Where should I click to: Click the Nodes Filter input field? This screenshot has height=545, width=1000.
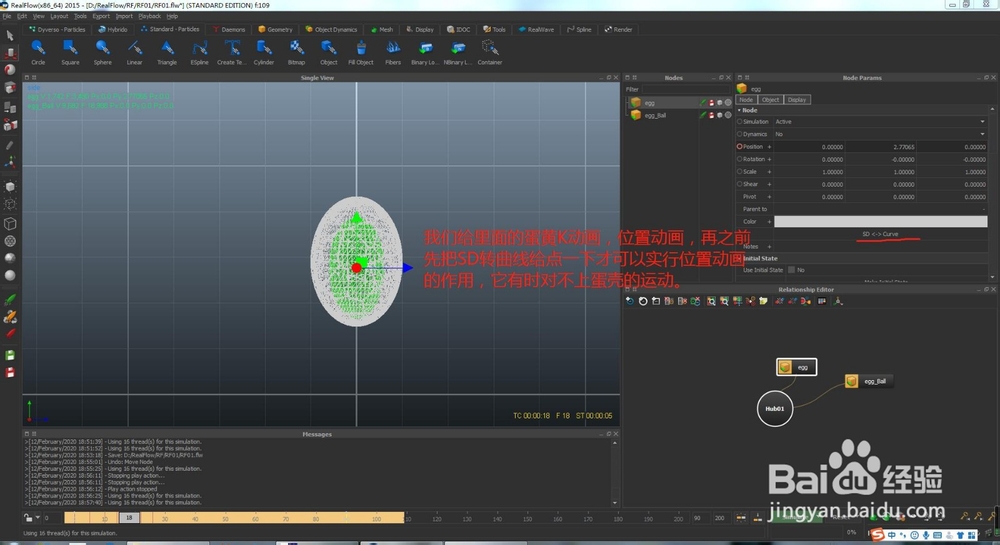[686, 89]
